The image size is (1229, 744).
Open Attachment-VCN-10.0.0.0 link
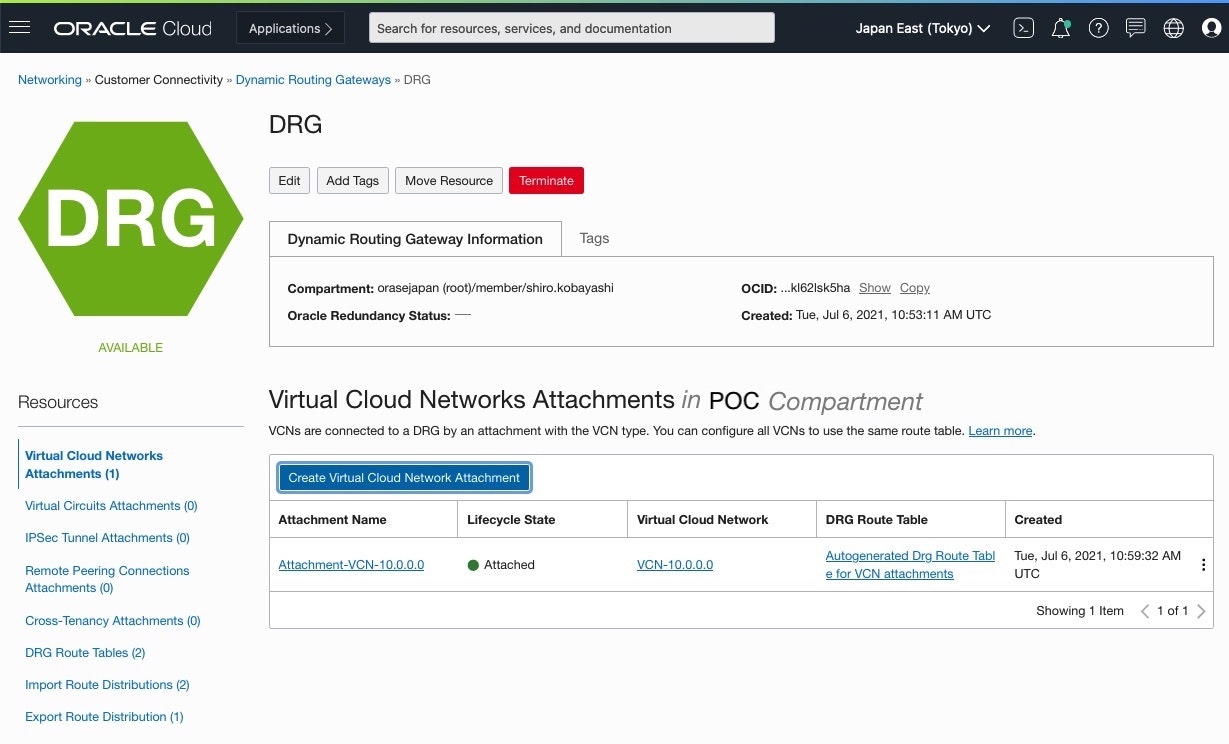[x=351, y=565]
